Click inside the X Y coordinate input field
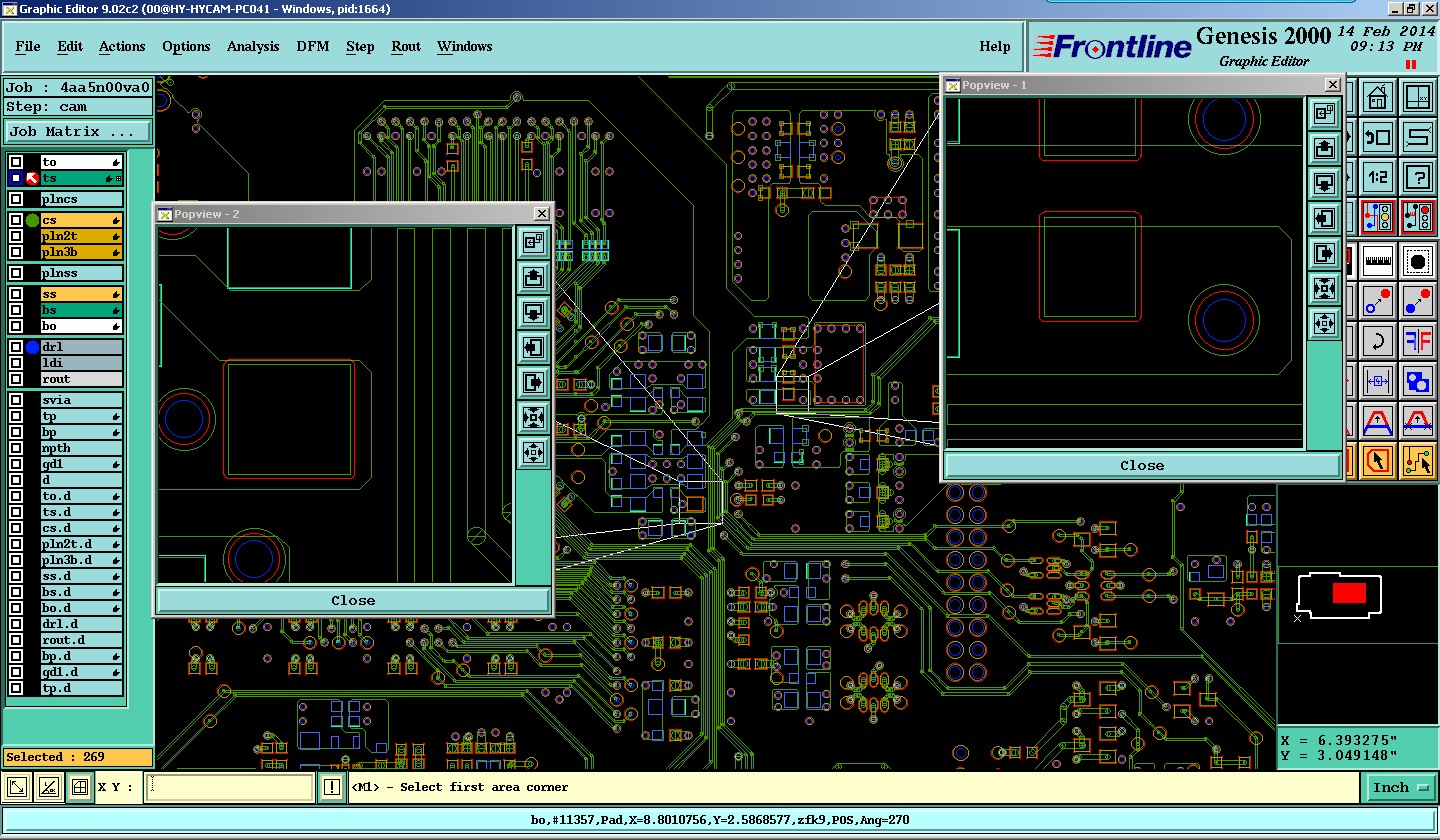 [x=230, y=788]
